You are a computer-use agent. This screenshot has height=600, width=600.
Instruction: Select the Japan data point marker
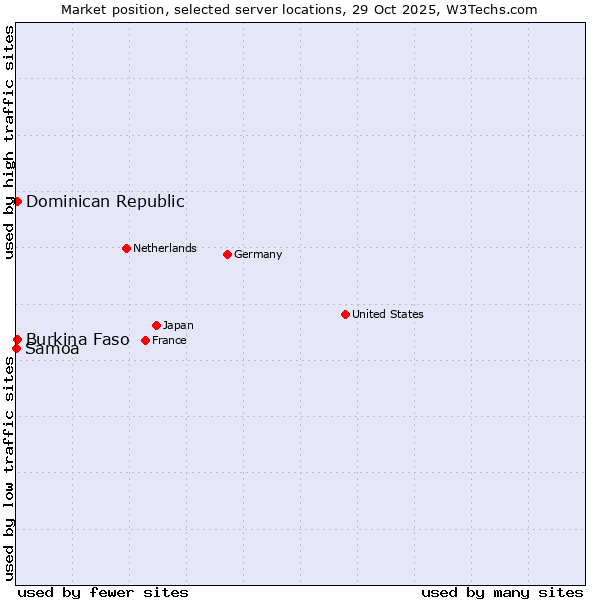[x=156, y=325]
